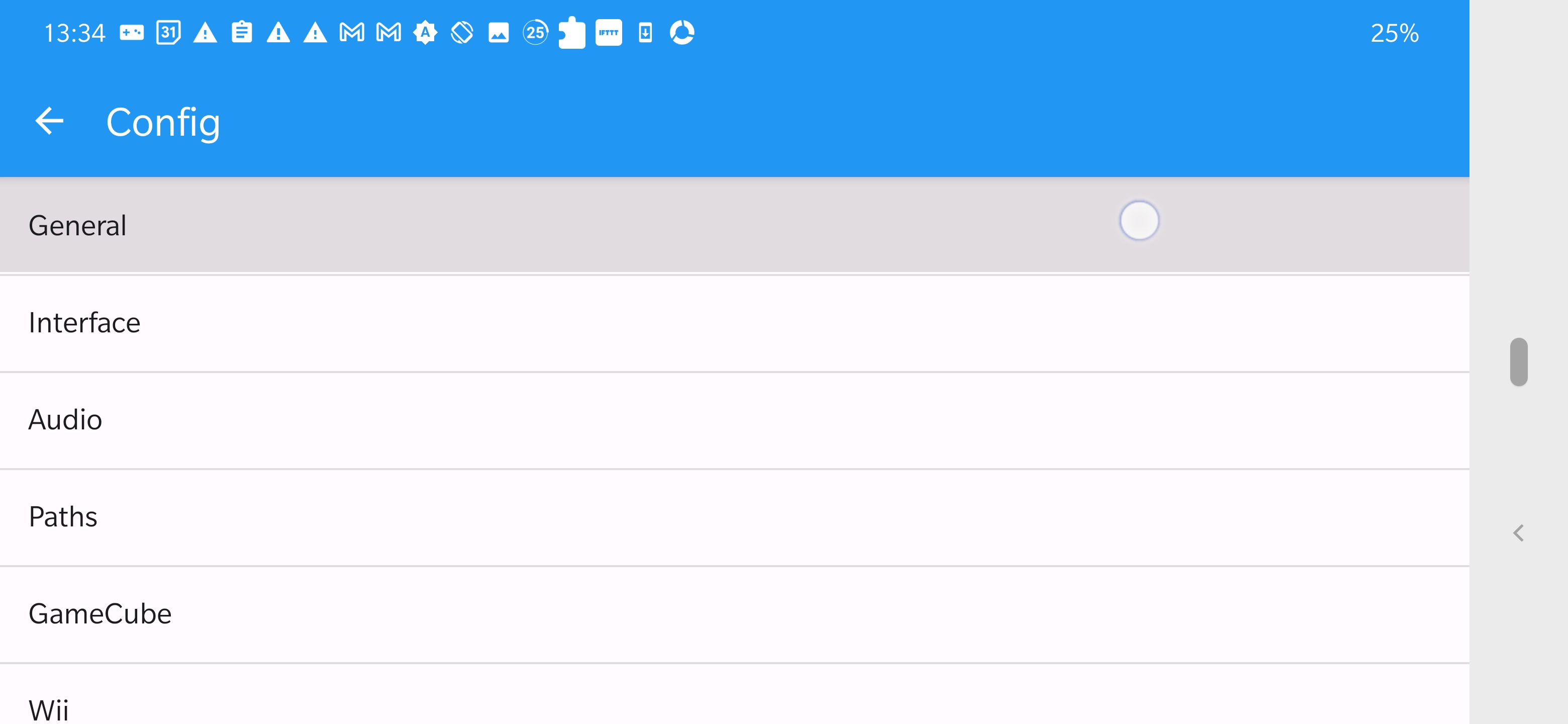This screenshot has width=1568, height=724.
Task: Open the GameCube settings category
Action: 101,613
